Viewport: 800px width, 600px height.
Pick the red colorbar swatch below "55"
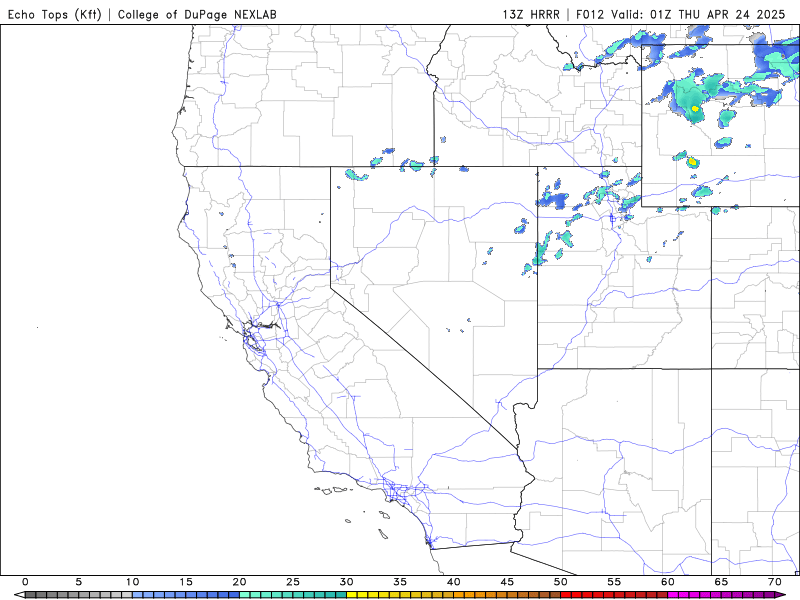click(614, 595)
